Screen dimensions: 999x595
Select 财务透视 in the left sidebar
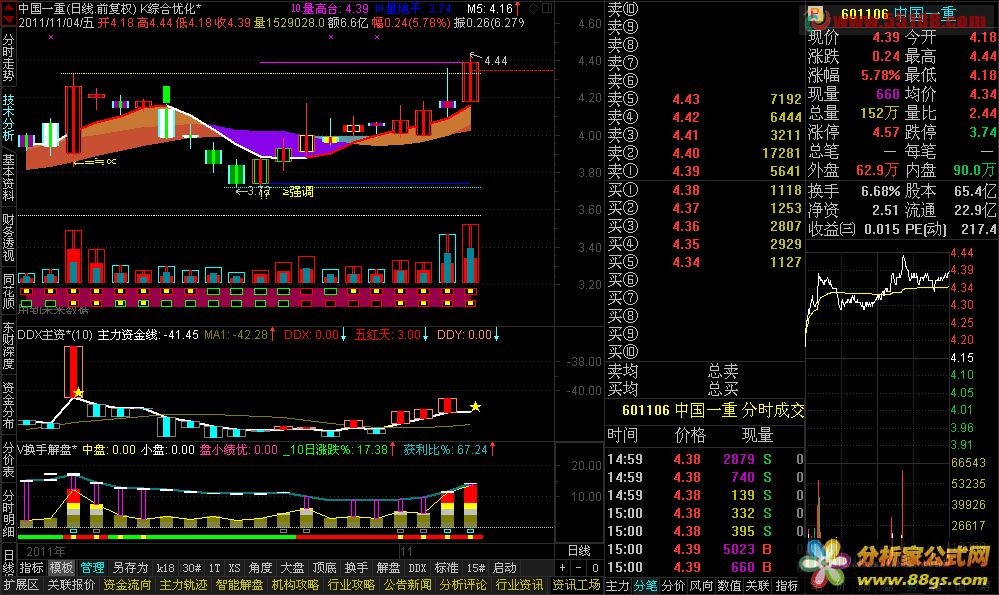(8, 237)
